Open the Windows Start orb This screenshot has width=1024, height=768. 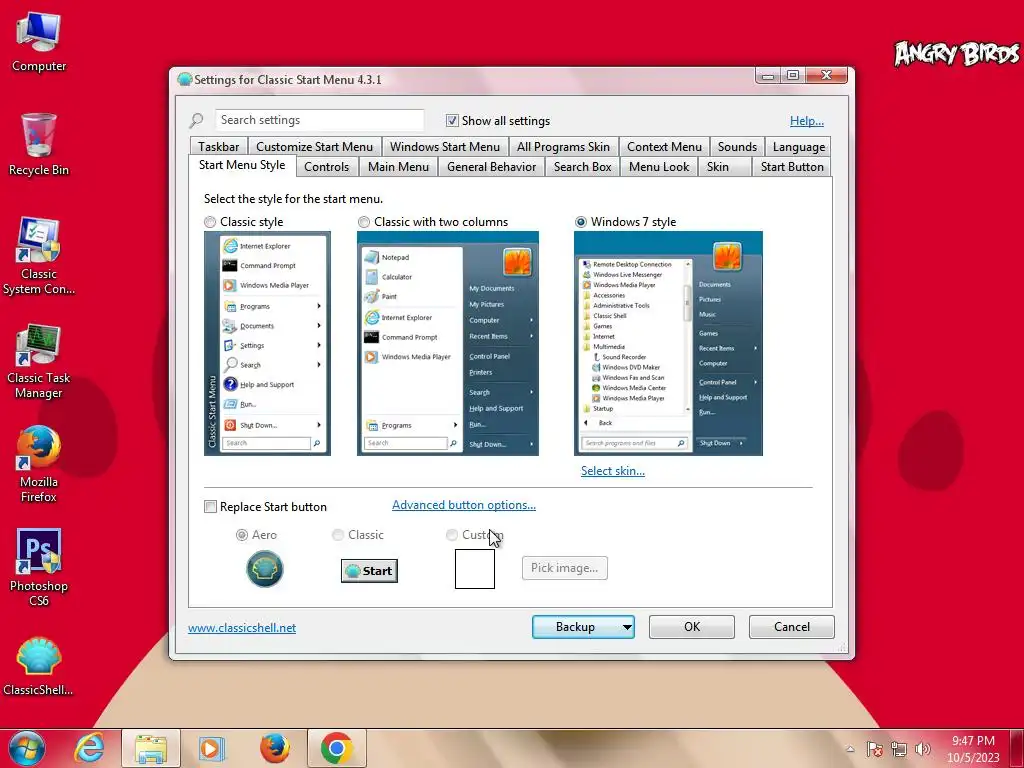[x=27, y=748]
